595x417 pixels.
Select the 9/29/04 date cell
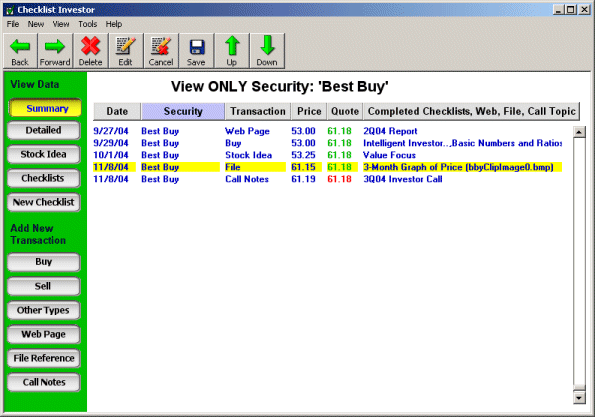(111, 143)
